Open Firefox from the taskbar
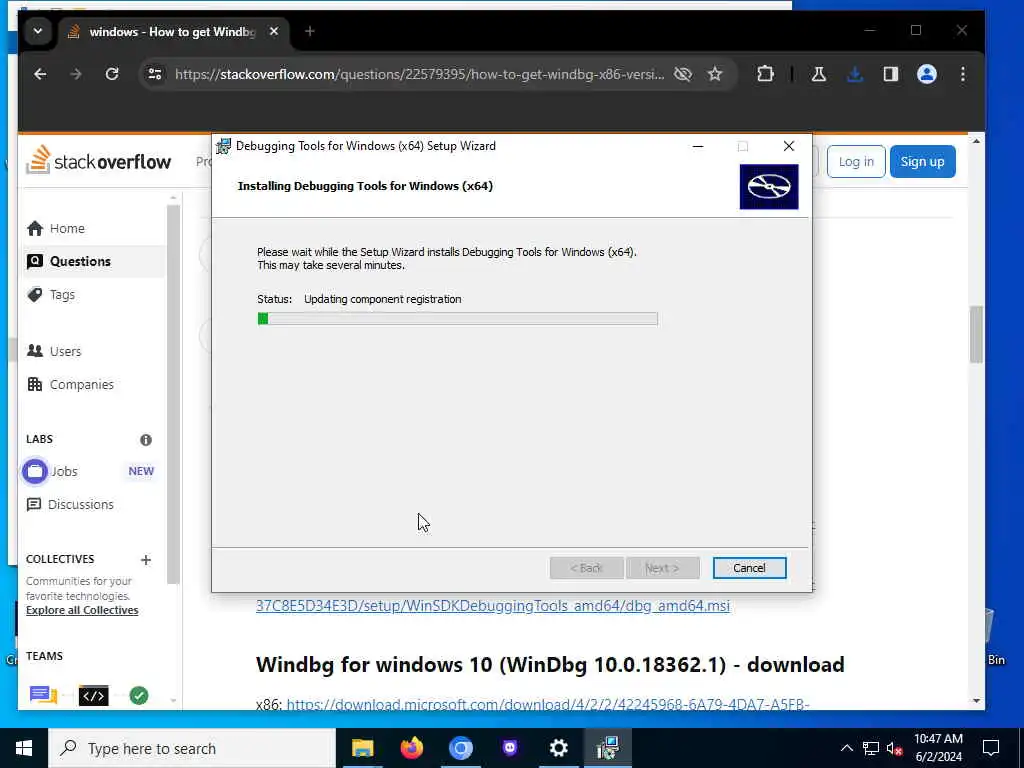This screenshot has height=768, width=1024. click(x=411, y=748)
